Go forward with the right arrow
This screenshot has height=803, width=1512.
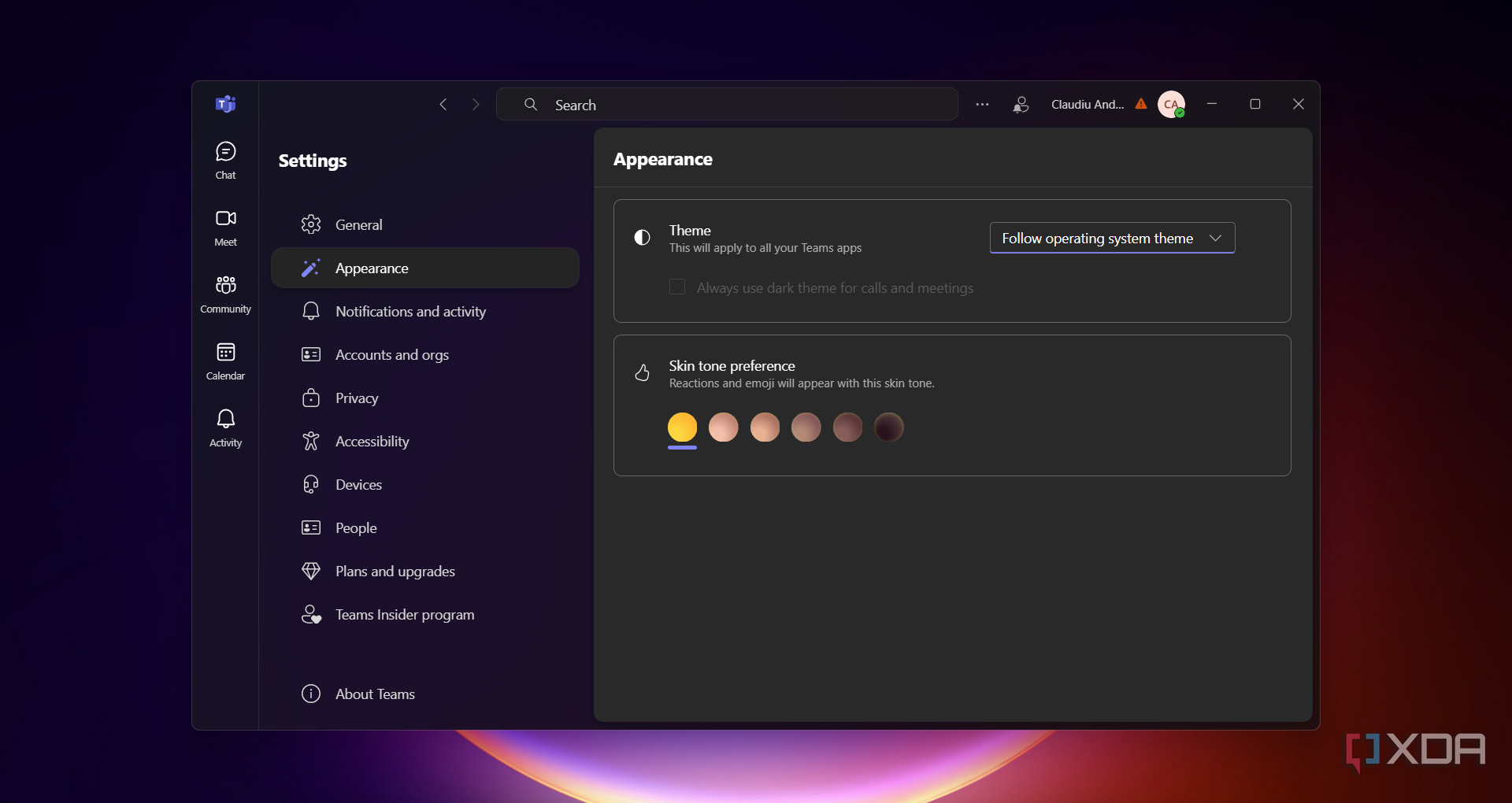475,104
